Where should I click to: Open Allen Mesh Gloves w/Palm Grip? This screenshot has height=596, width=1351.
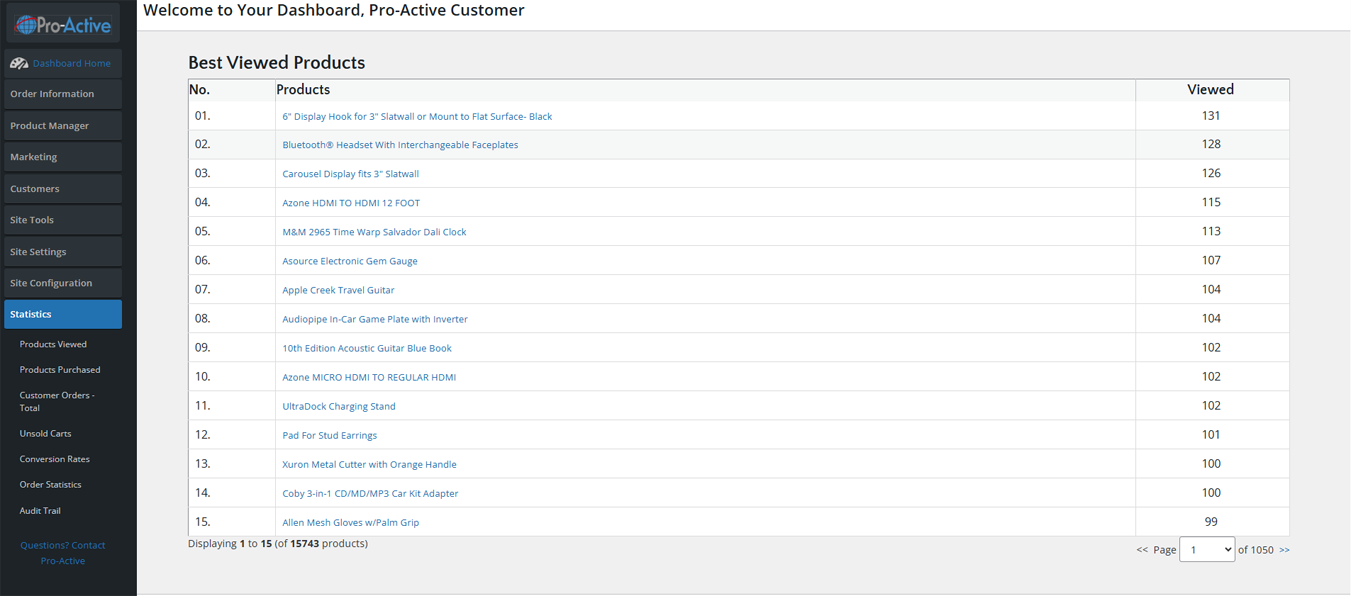[x=350, y=522]
